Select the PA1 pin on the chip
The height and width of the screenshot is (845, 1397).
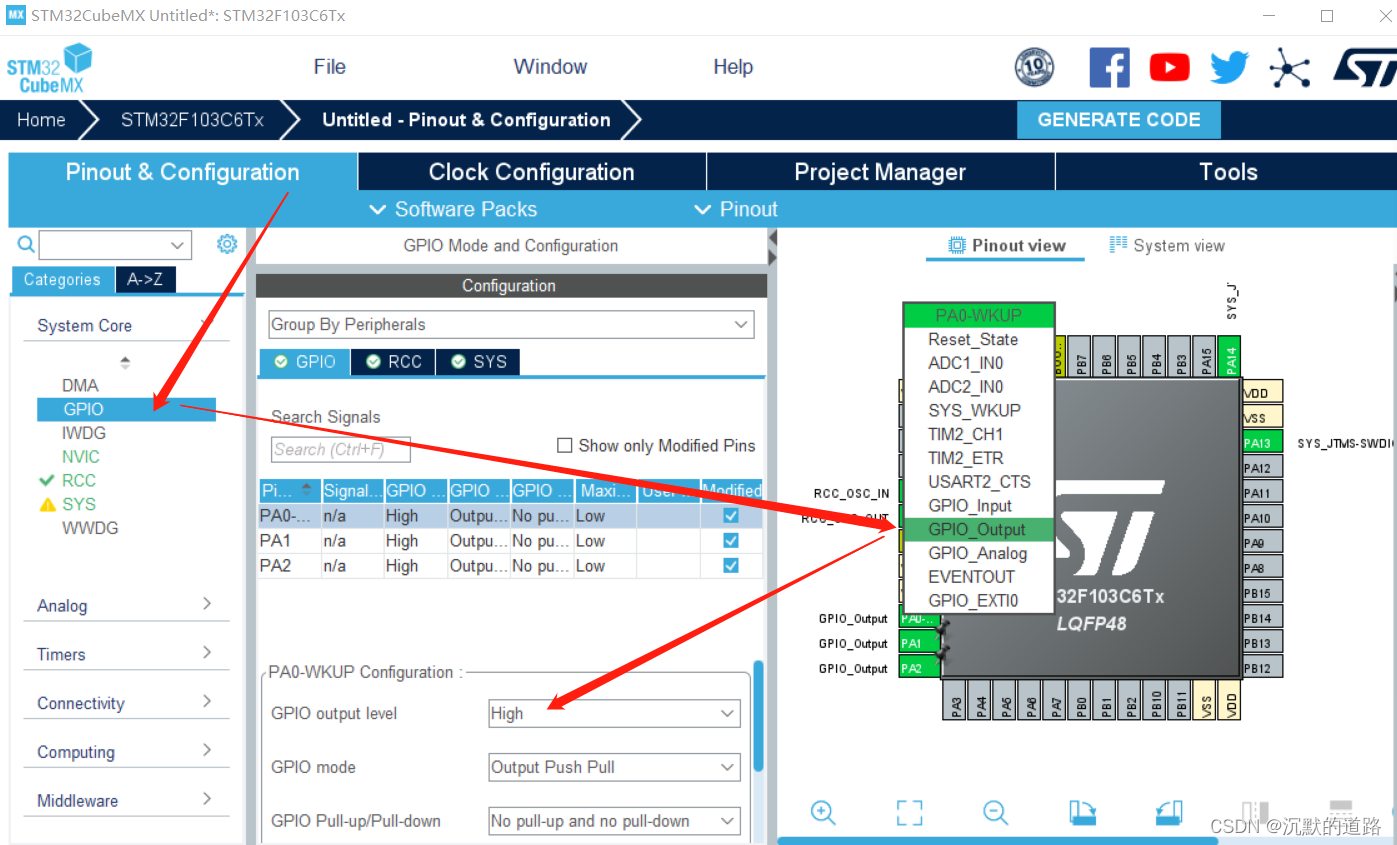point(920,643)
